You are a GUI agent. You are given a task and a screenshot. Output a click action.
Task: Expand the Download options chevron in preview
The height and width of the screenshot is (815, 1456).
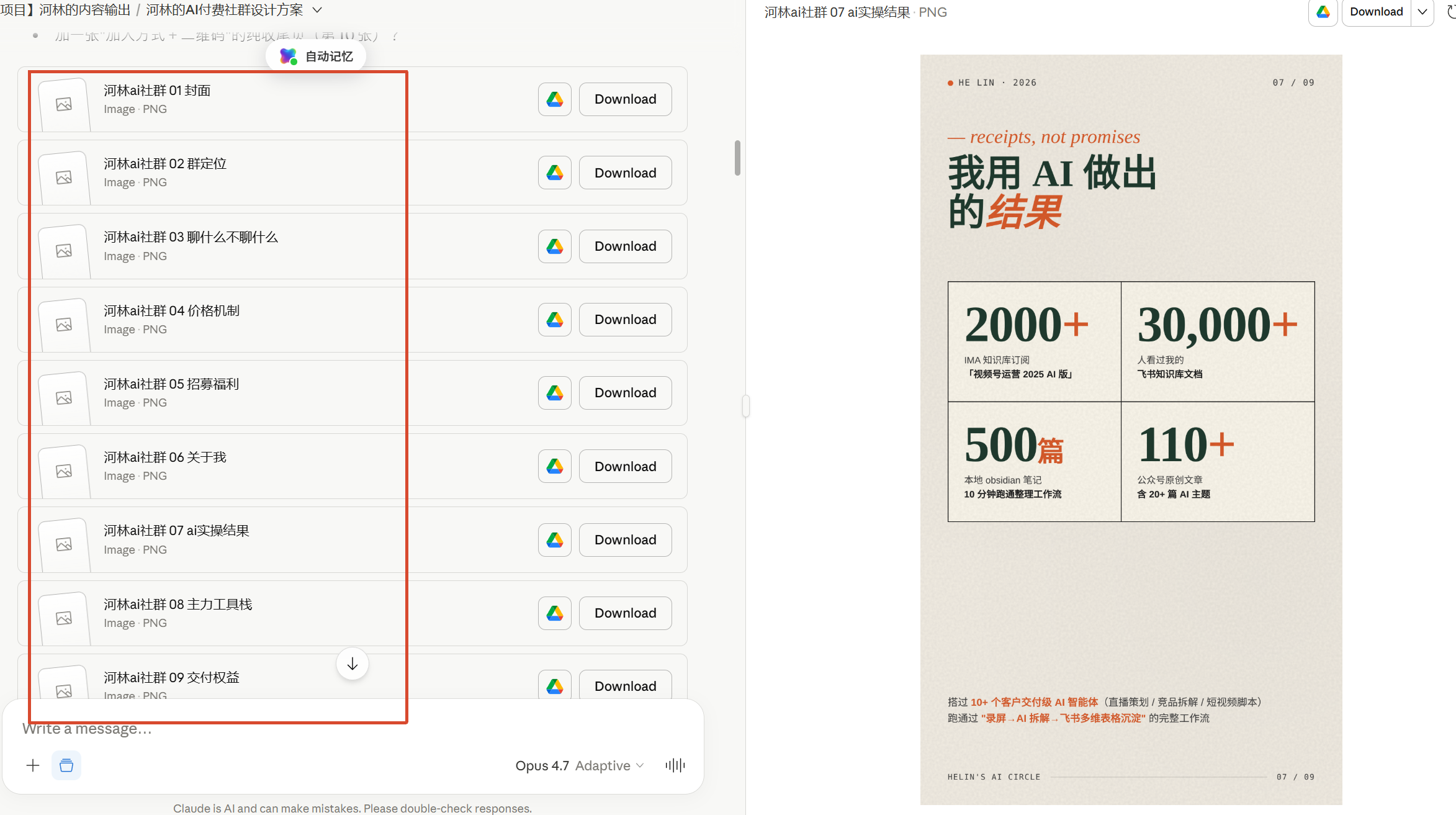pos(1422,12)
